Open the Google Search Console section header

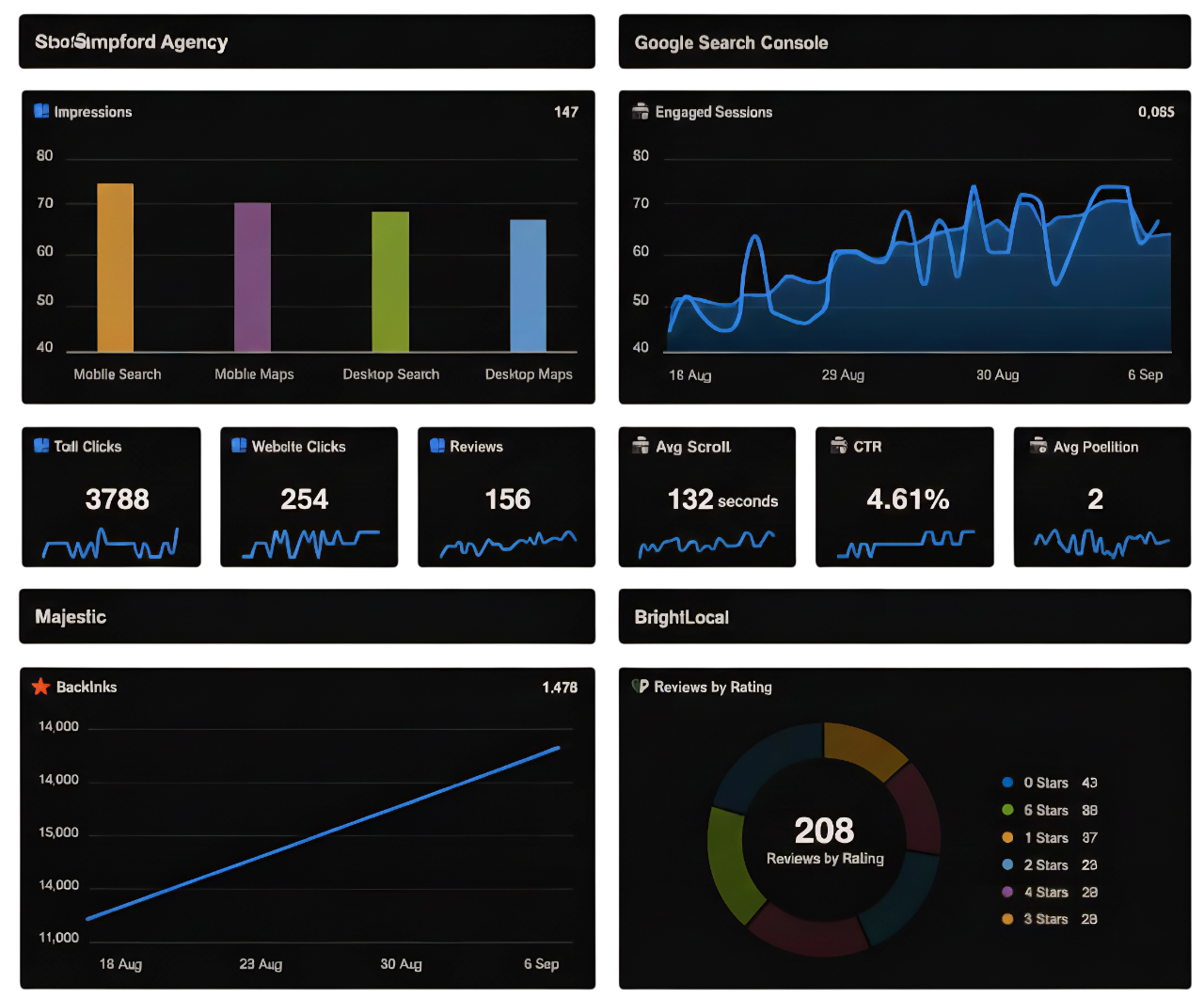[731, 42]
